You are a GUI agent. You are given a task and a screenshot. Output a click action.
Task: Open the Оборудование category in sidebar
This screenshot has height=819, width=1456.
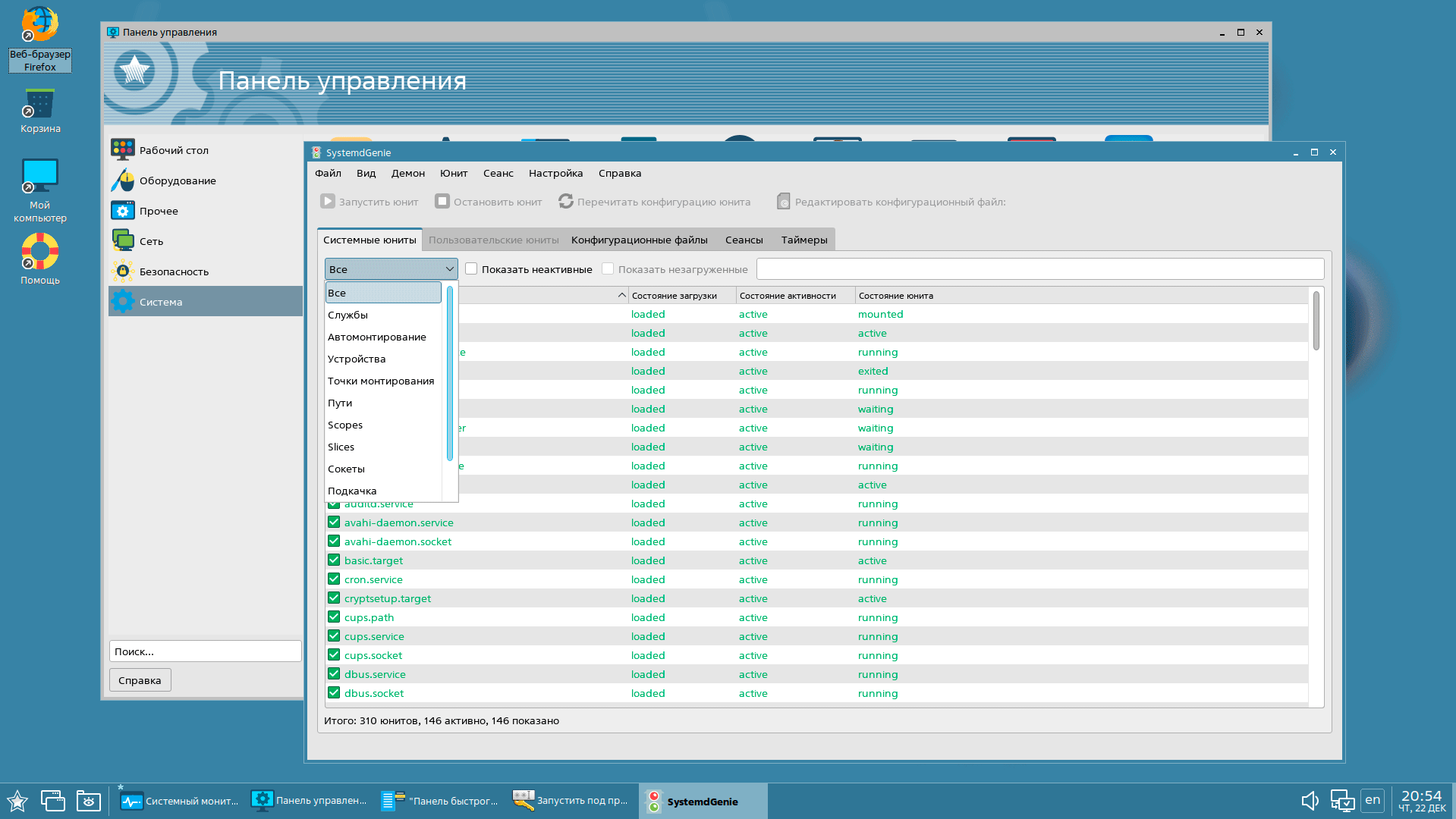point(177,180)
